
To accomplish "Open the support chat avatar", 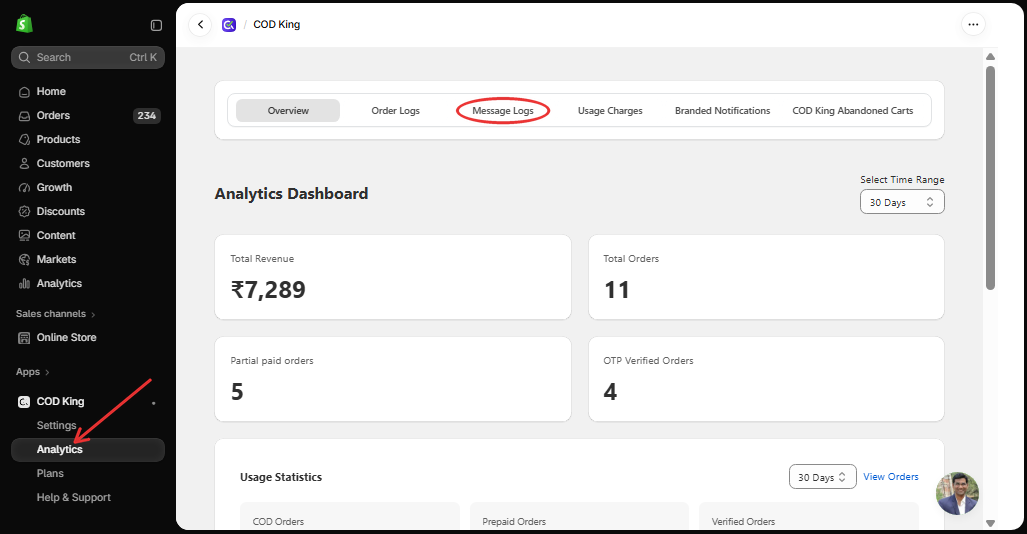I will (958, 493).
